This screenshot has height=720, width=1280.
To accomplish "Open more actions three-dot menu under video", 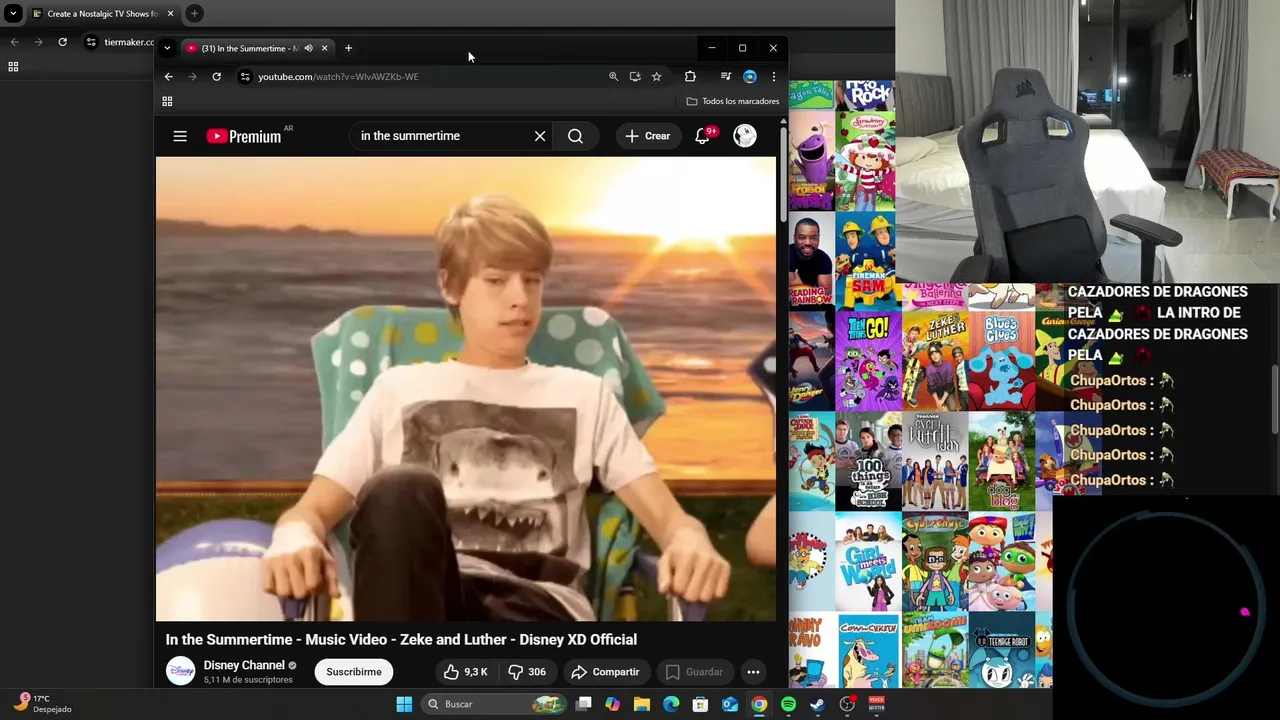I will tap(753, 672).
